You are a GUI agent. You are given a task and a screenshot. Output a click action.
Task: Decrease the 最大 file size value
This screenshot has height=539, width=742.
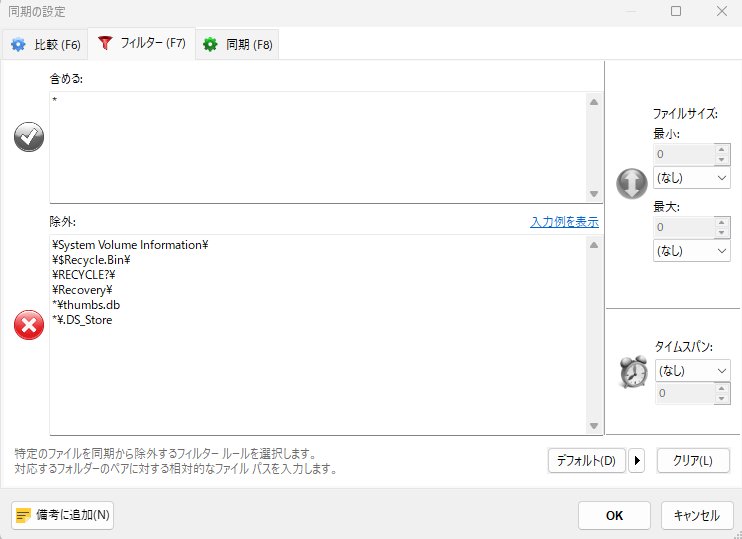click(x=722, y=232)
